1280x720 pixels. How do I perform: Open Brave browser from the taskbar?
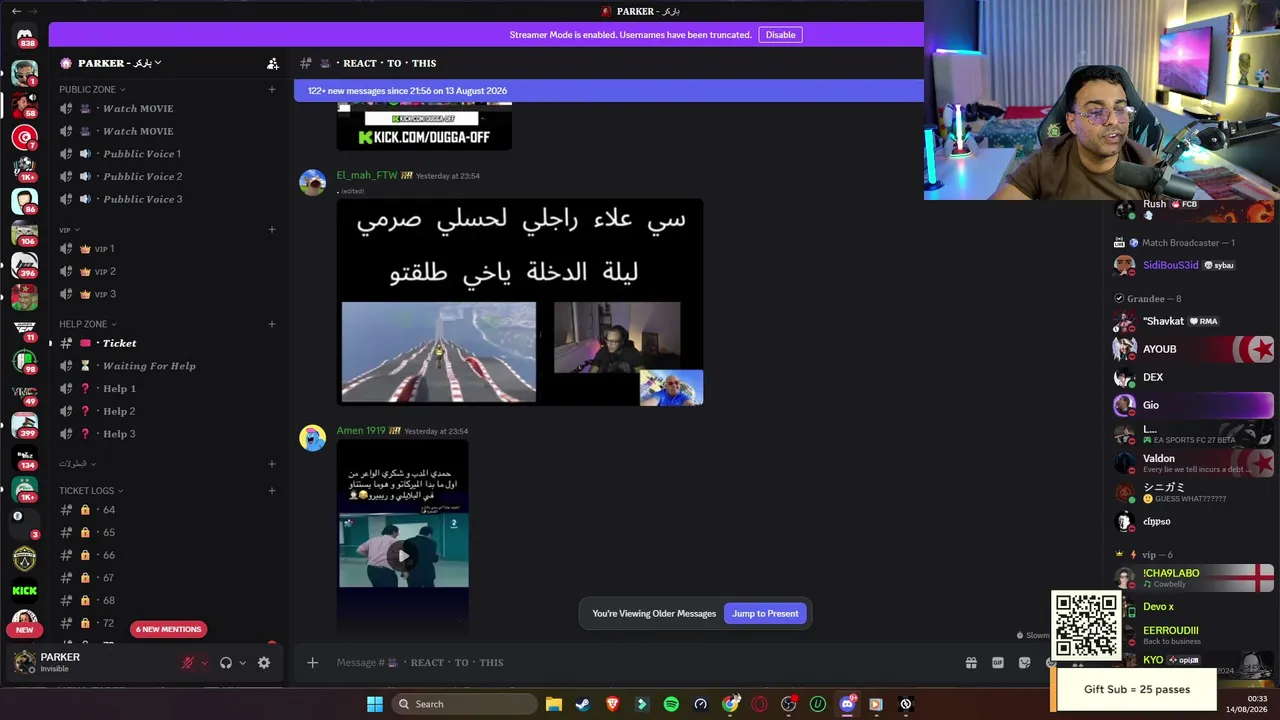[x=612, y=704]
